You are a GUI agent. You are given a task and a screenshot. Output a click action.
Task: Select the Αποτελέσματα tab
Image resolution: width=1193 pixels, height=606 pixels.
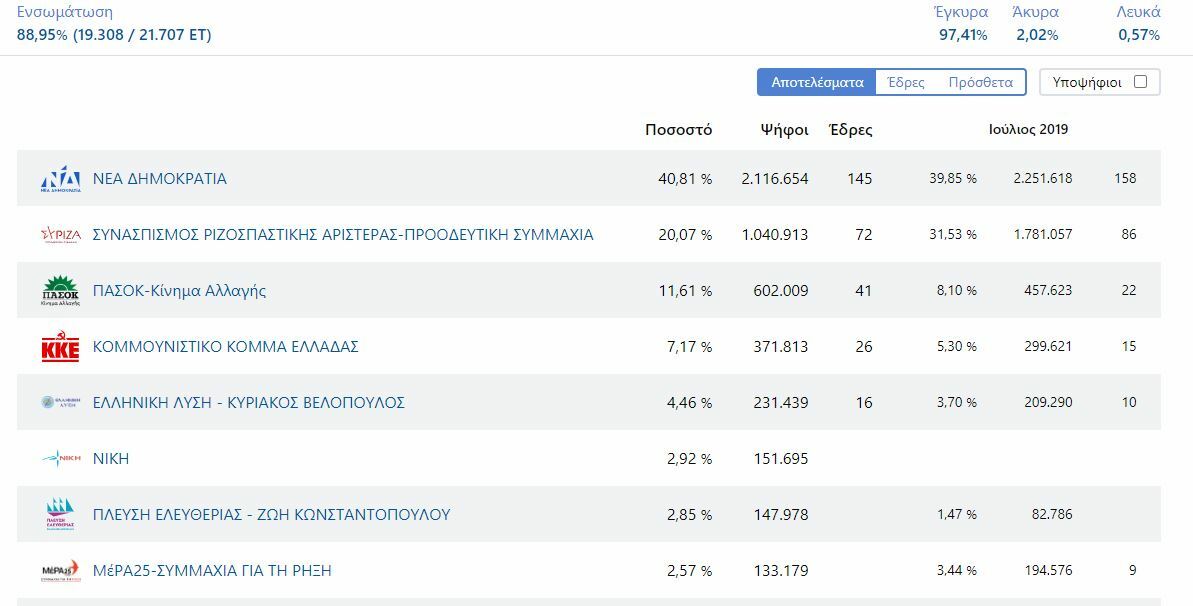pos(817,82)
